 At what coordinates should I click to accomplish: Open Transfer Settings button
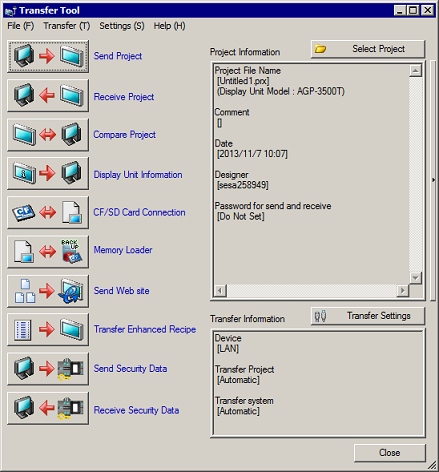tap(368, 316)
